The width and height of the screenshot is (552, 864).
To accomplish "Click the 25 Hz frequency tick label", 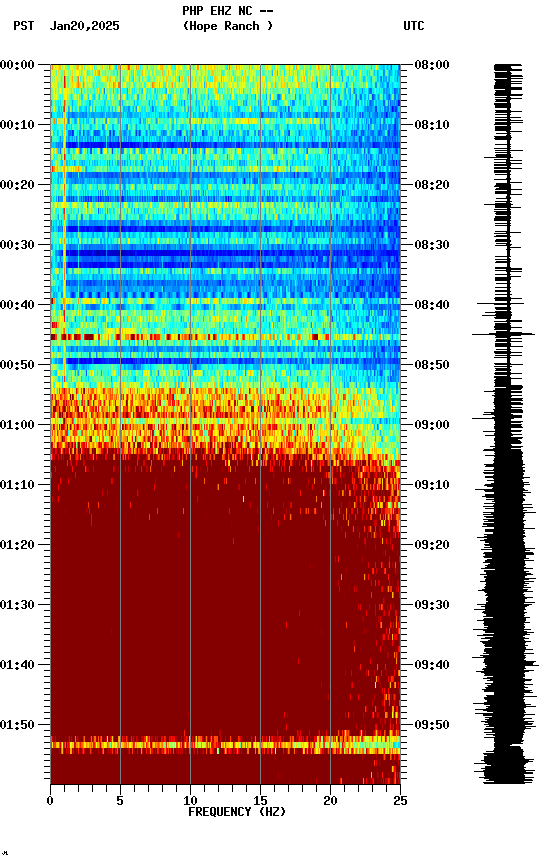I will tap(400, 801).
